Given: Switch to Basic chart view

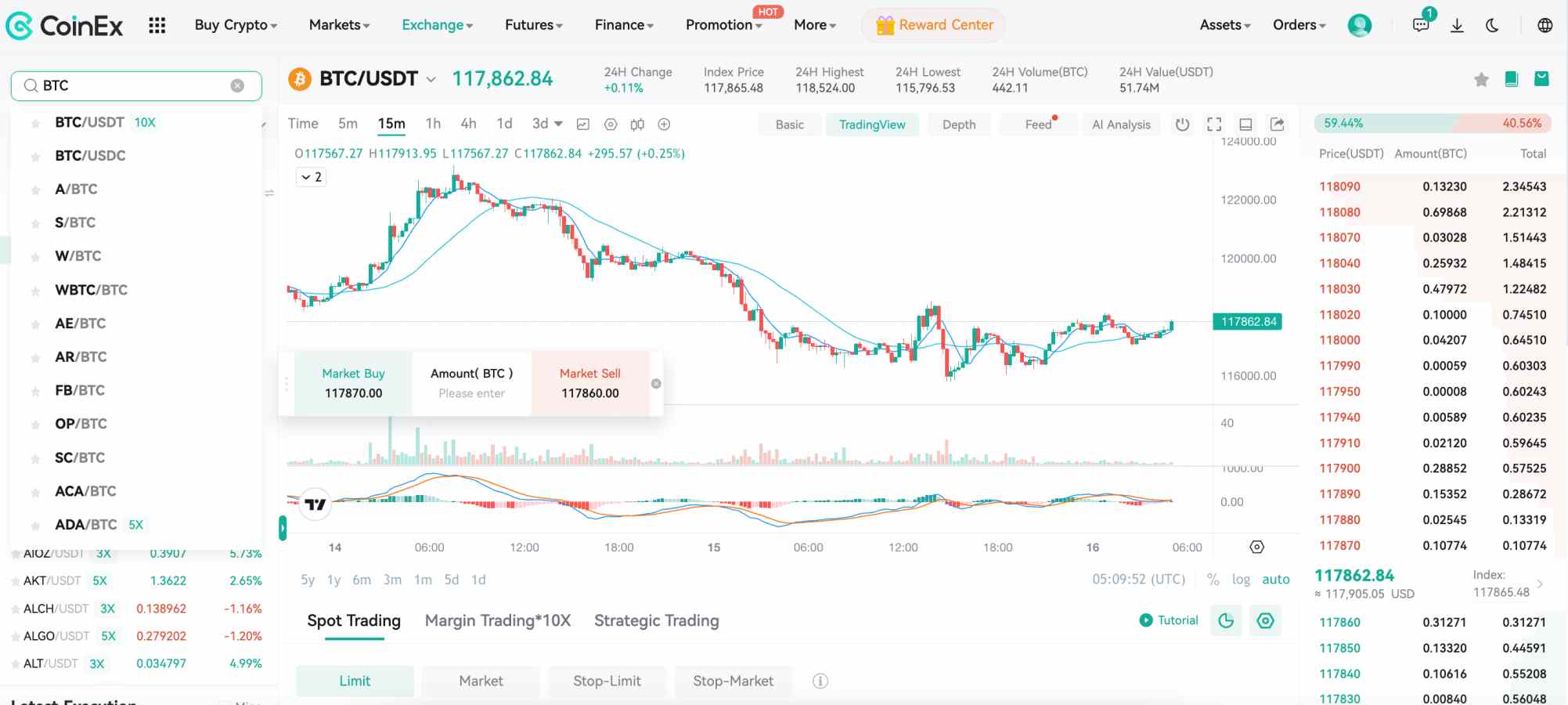Looking at the screenshot, I should (790, 125).
